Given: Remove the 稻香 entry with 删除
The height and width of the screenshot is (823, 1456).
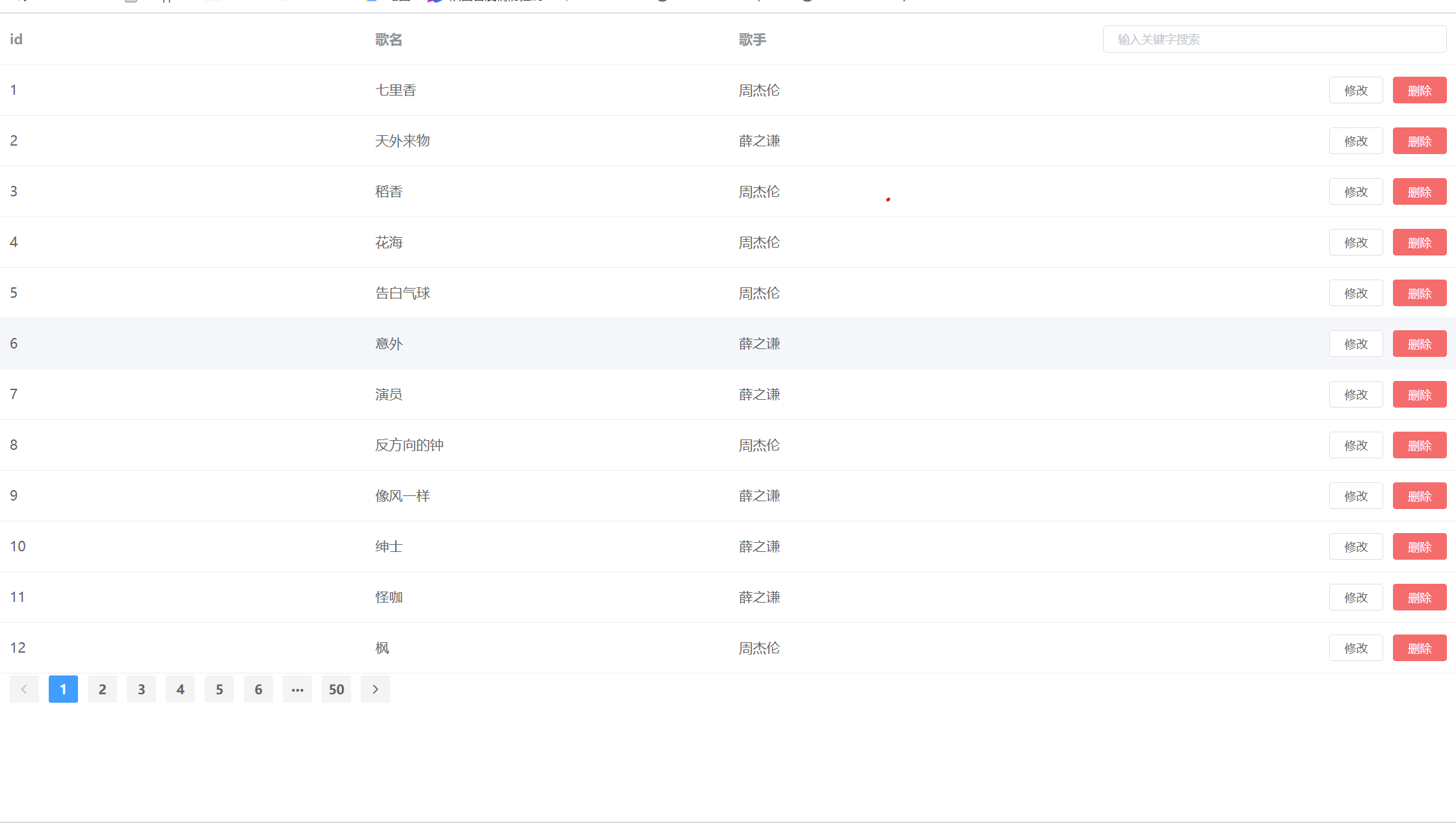Looking at the screenshot, I should [1420, 192].
